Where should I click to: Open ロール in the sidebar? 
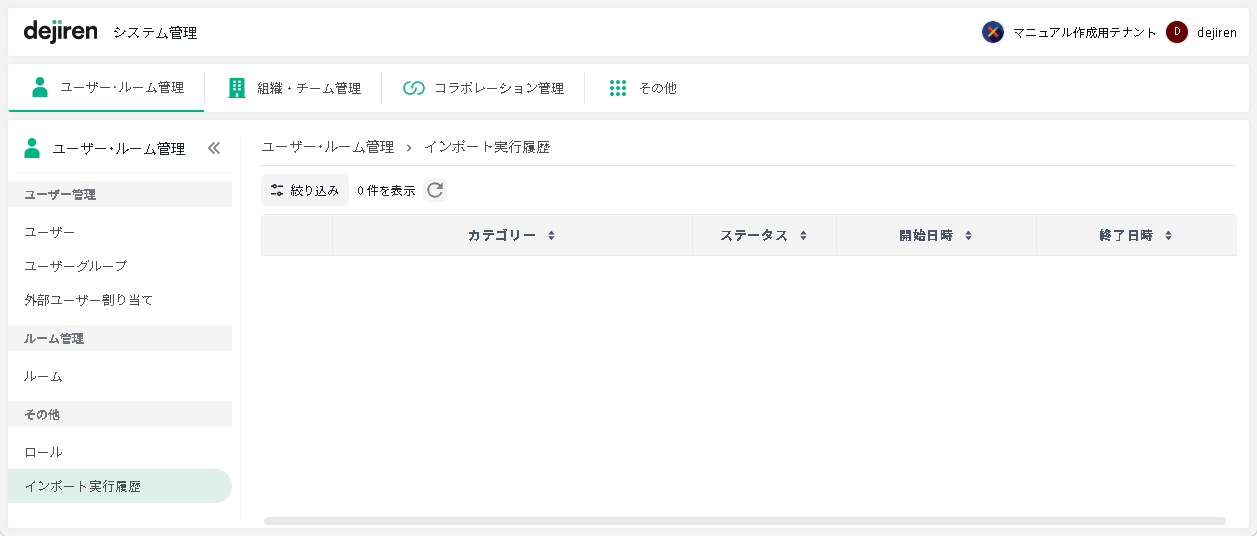[44, 452]
